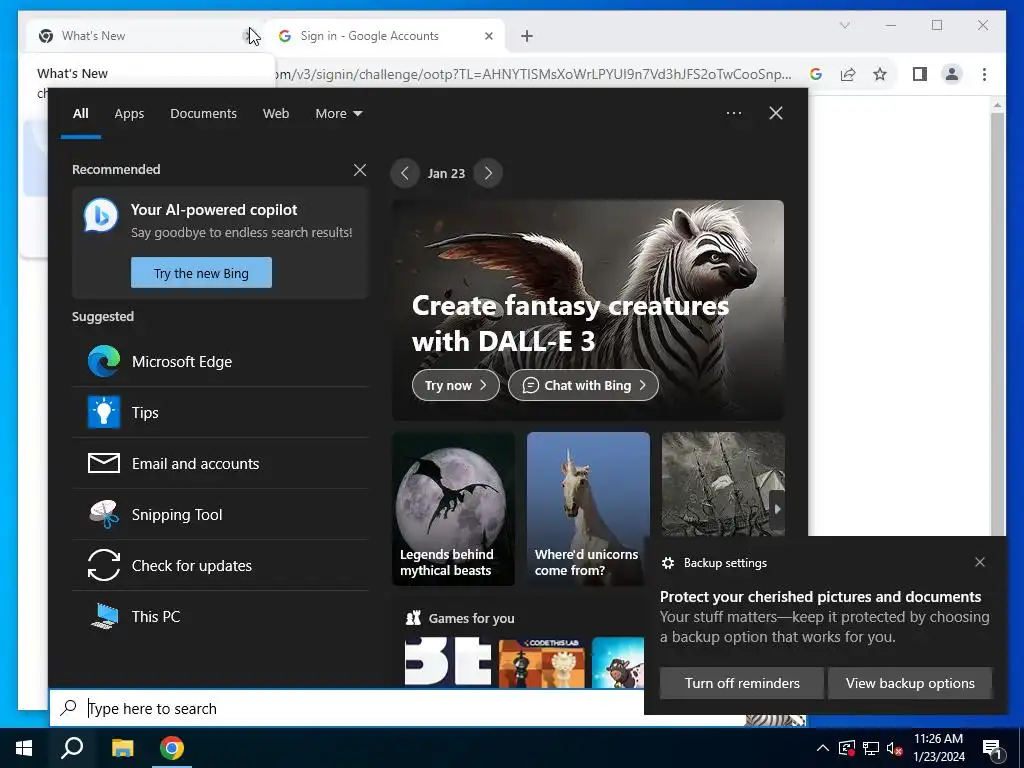Open the Microsoft Edge suggested app
This screenshot has height=768, width=1024.
(x=220, y=362)
